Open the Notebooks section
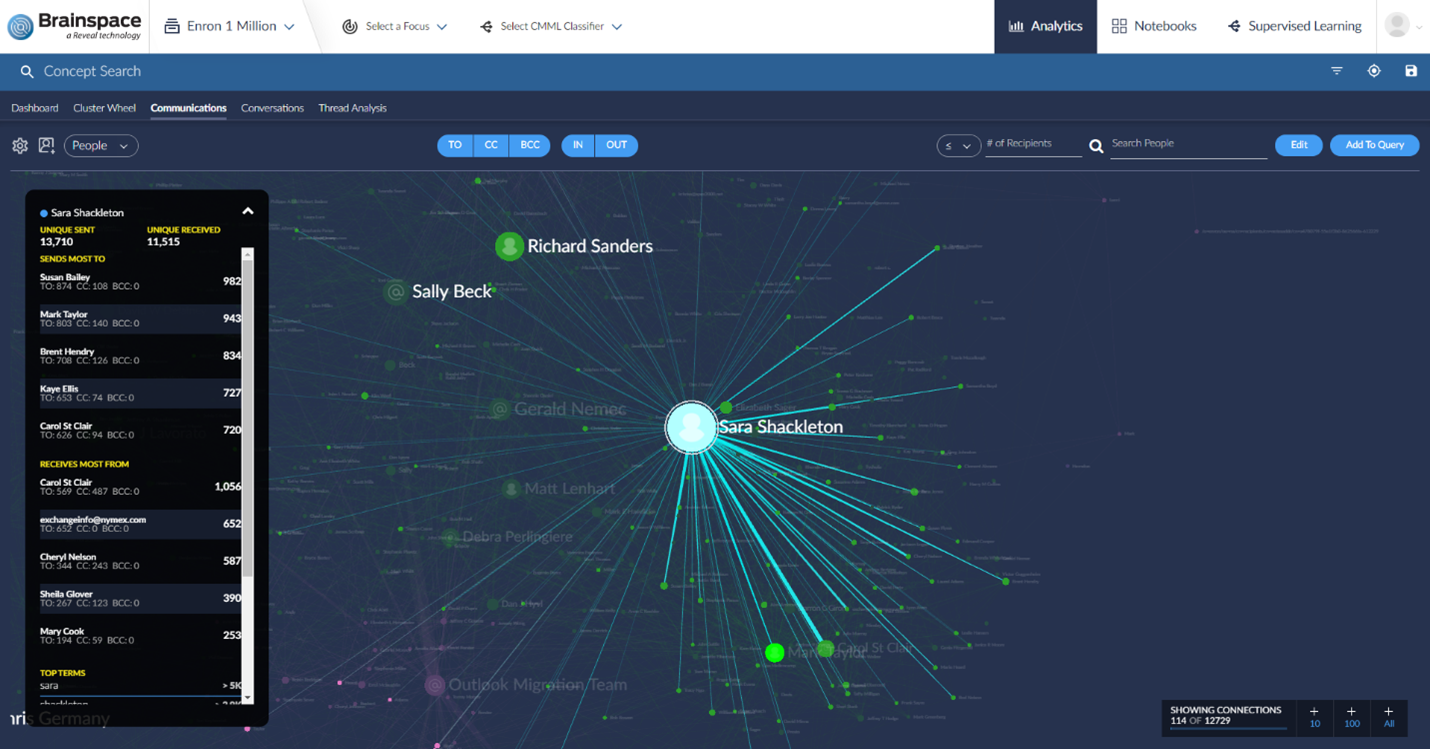The image size is (1430, 749). point(1153,26)
